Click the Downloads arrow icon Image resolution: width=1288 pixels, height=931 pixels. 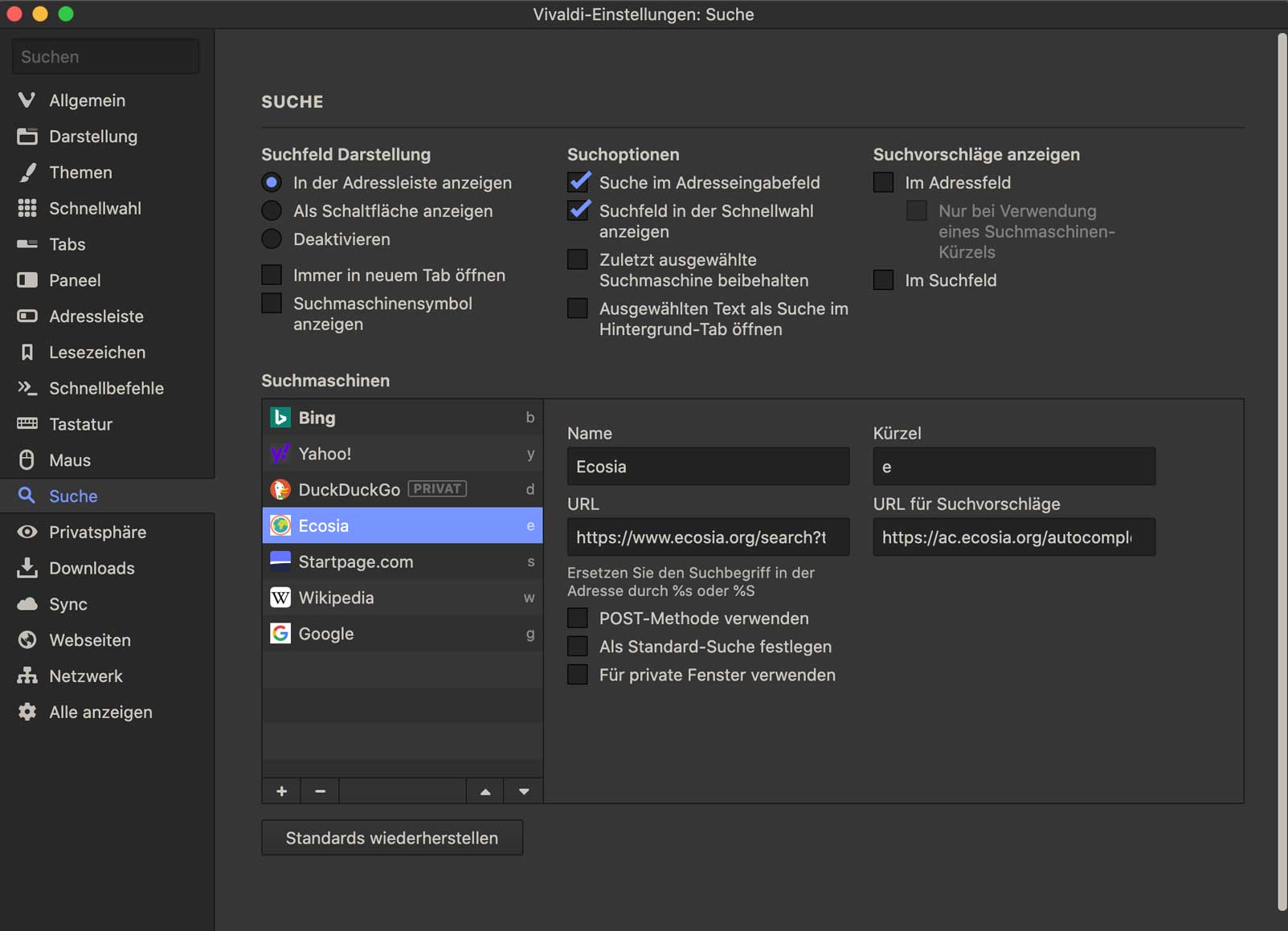(27, 568)
